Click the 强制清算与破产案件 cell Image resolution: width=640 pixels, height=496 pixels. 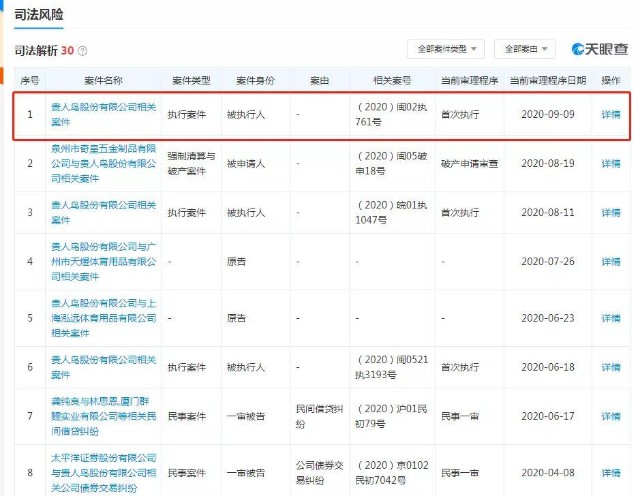[x=191, y=163]
